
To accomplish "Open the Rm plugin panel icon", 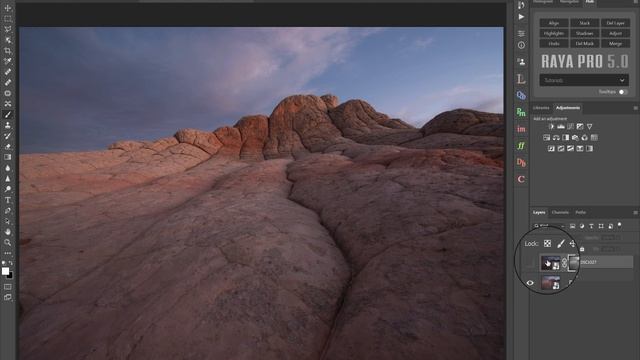I will click(x=521, y=112).
